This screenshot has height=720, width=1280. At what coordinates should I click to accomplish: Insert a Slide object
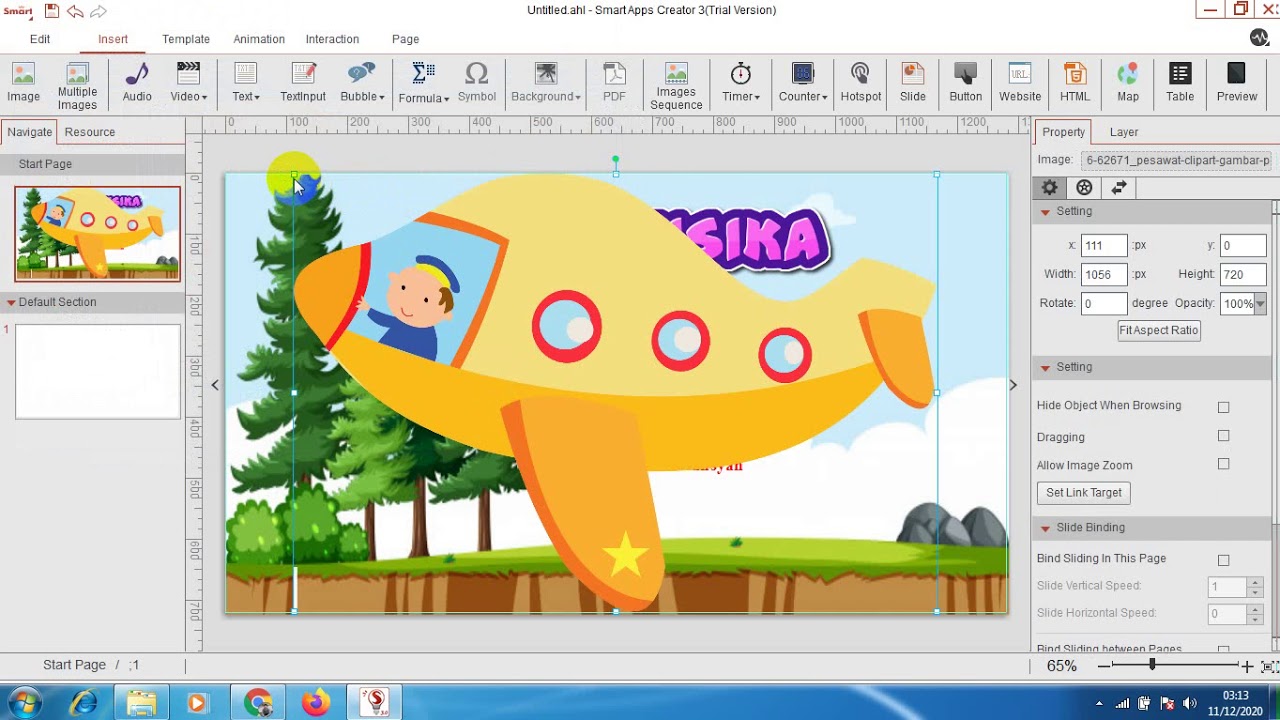(912, 82)
